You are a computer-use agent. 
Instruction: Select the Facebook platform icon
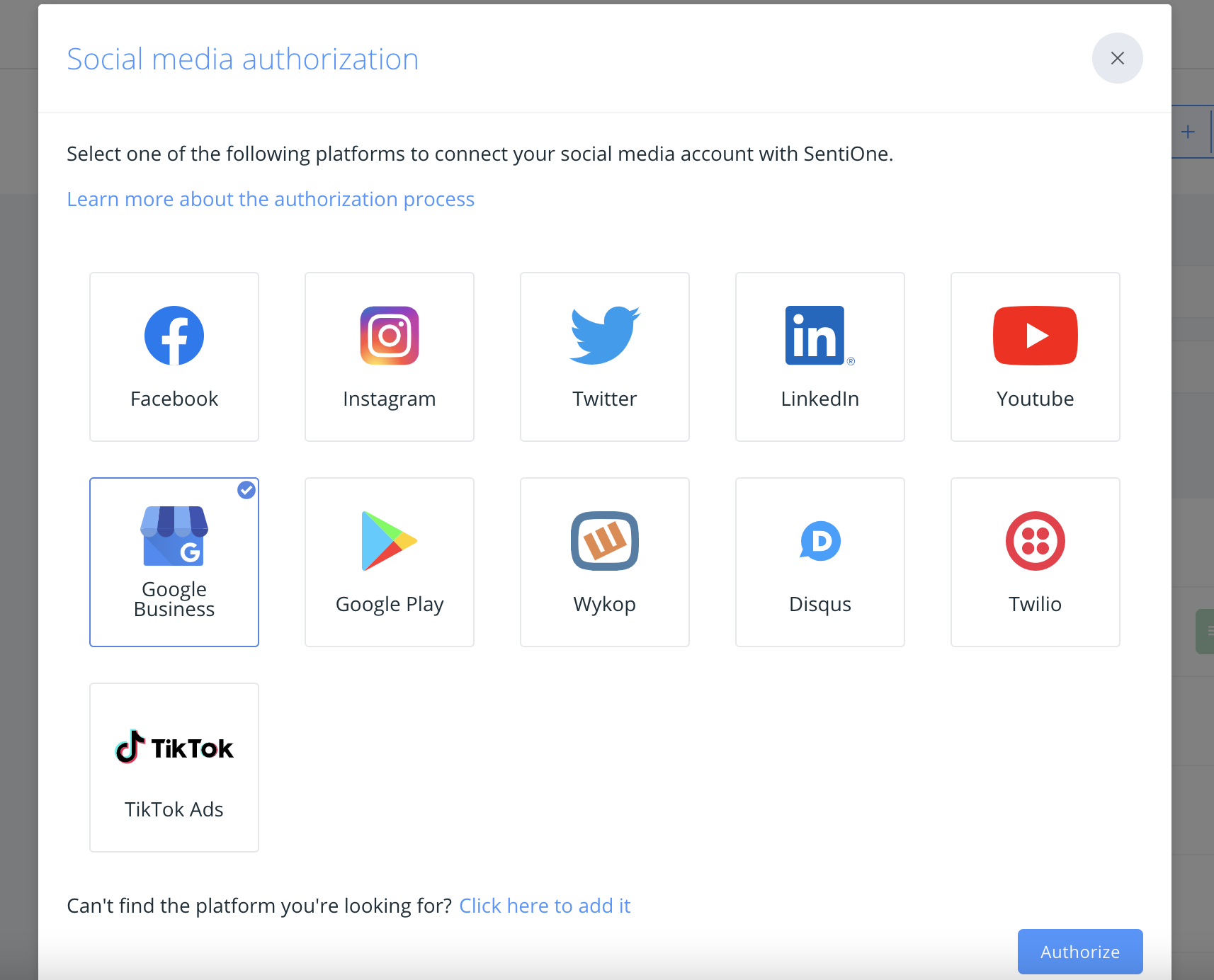[x=174, y=336]
